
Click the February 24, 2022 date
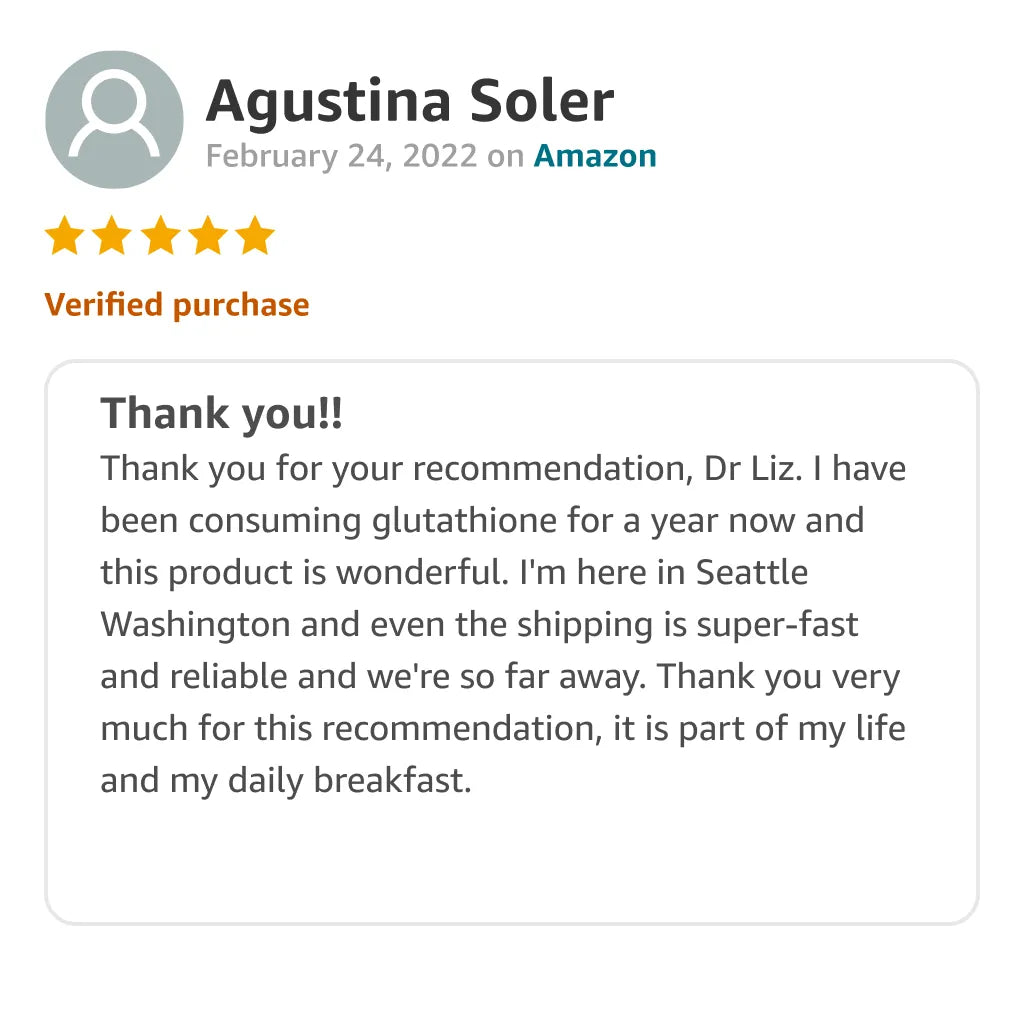click(x=341, y=156)
